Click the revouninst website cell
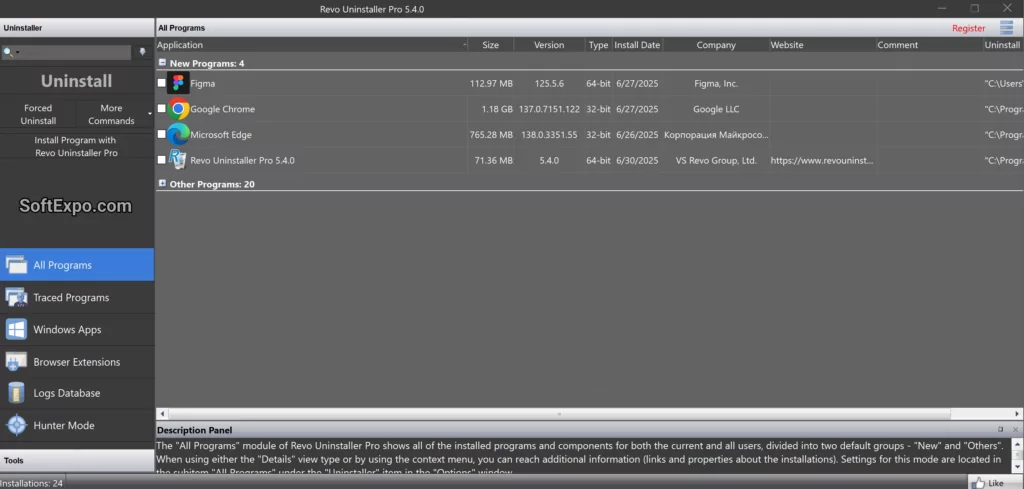Screen dimensions: 1024x489 click(822, 160)
